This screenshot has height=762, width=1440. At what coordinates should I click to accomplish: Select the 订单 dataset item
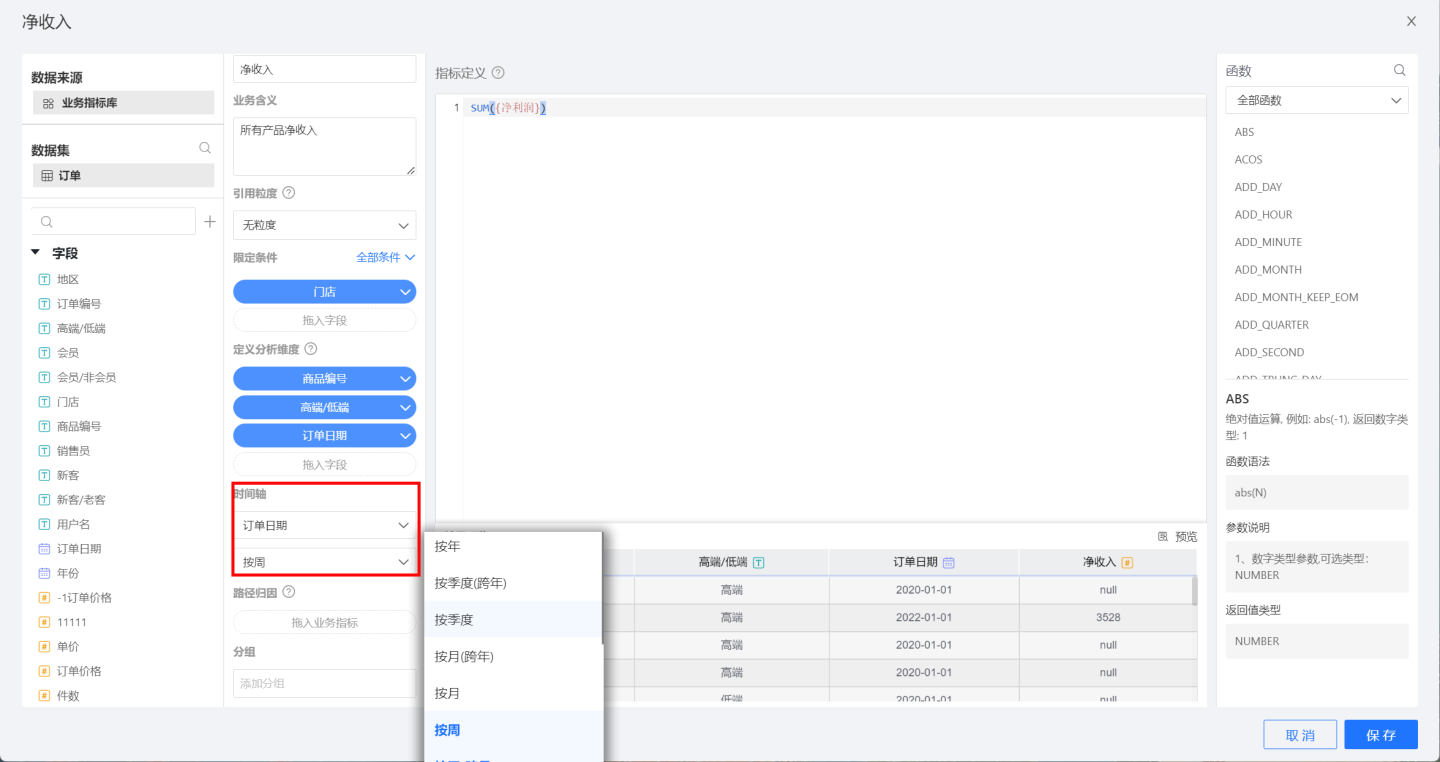[122, 176]
